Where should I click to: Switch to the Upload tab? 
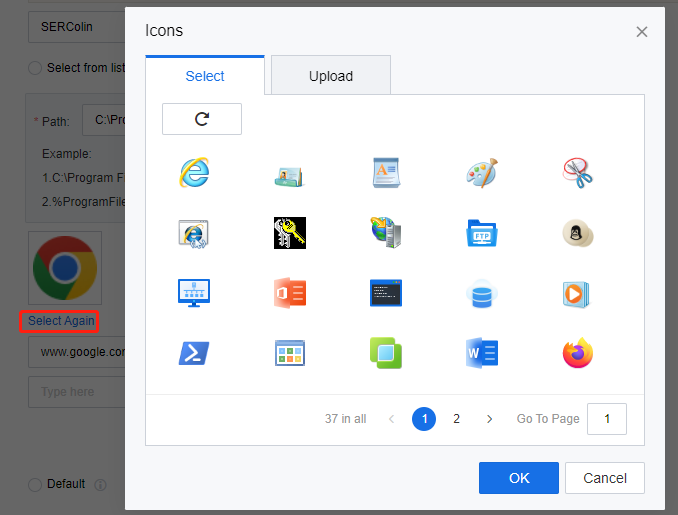(x=331, y=75)
